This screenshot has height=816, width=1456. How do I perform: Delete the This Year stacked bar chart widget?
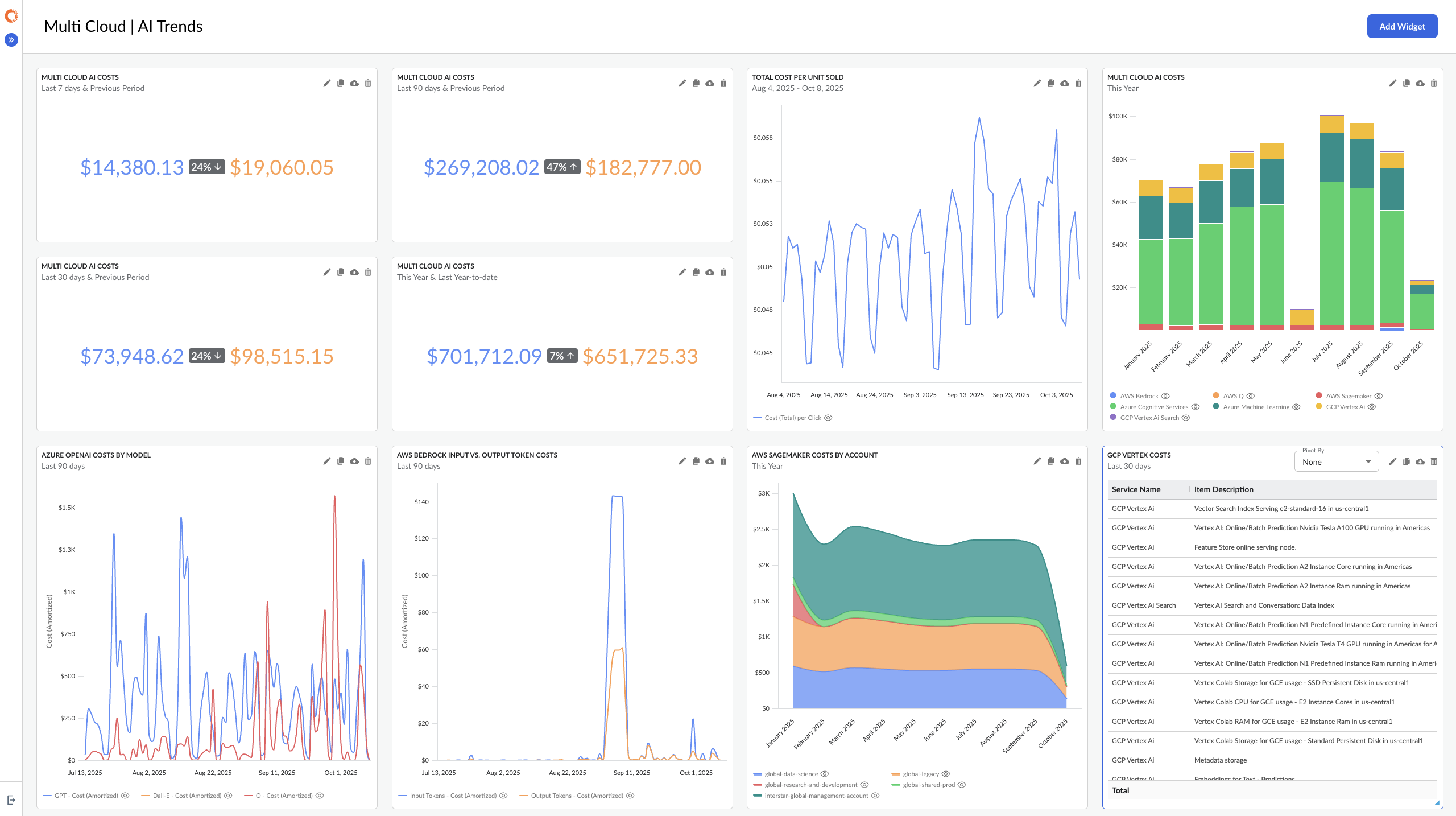[x=1433, y=83]
